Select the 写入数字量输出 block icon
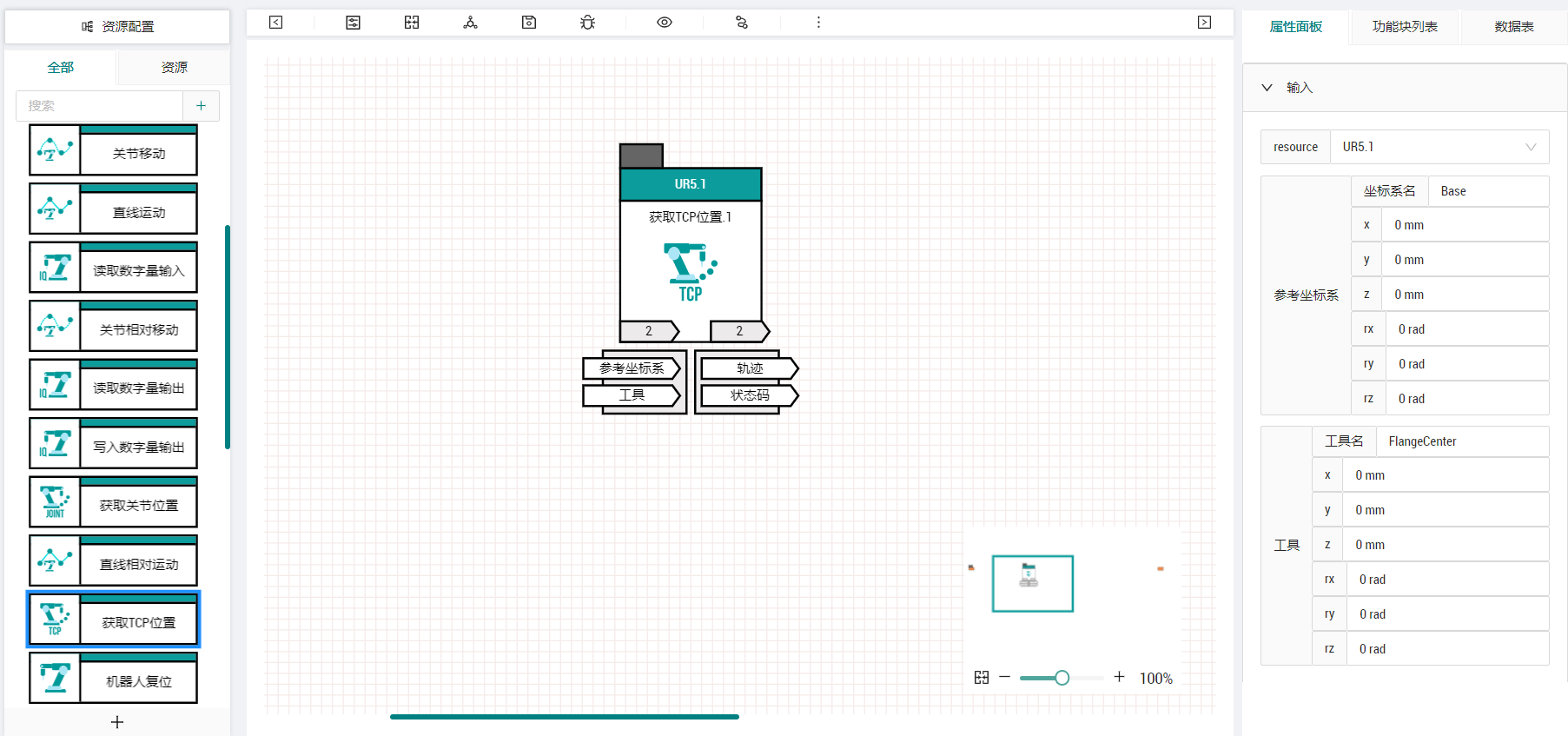The image size is (1568, 736). point(55,443)
